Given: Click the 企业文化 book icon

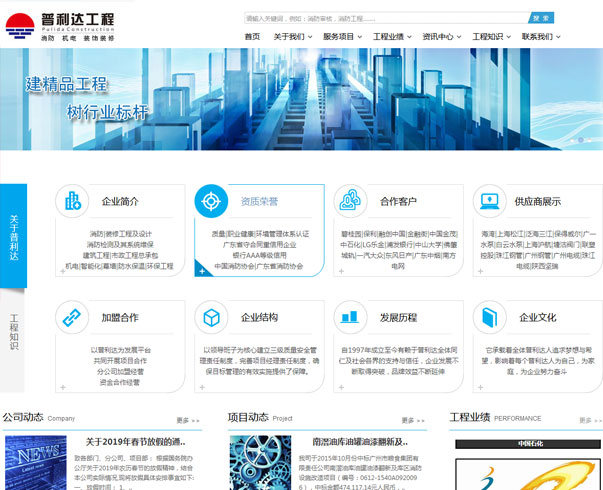Looking at the screenshot, I should tap(489, 318).
